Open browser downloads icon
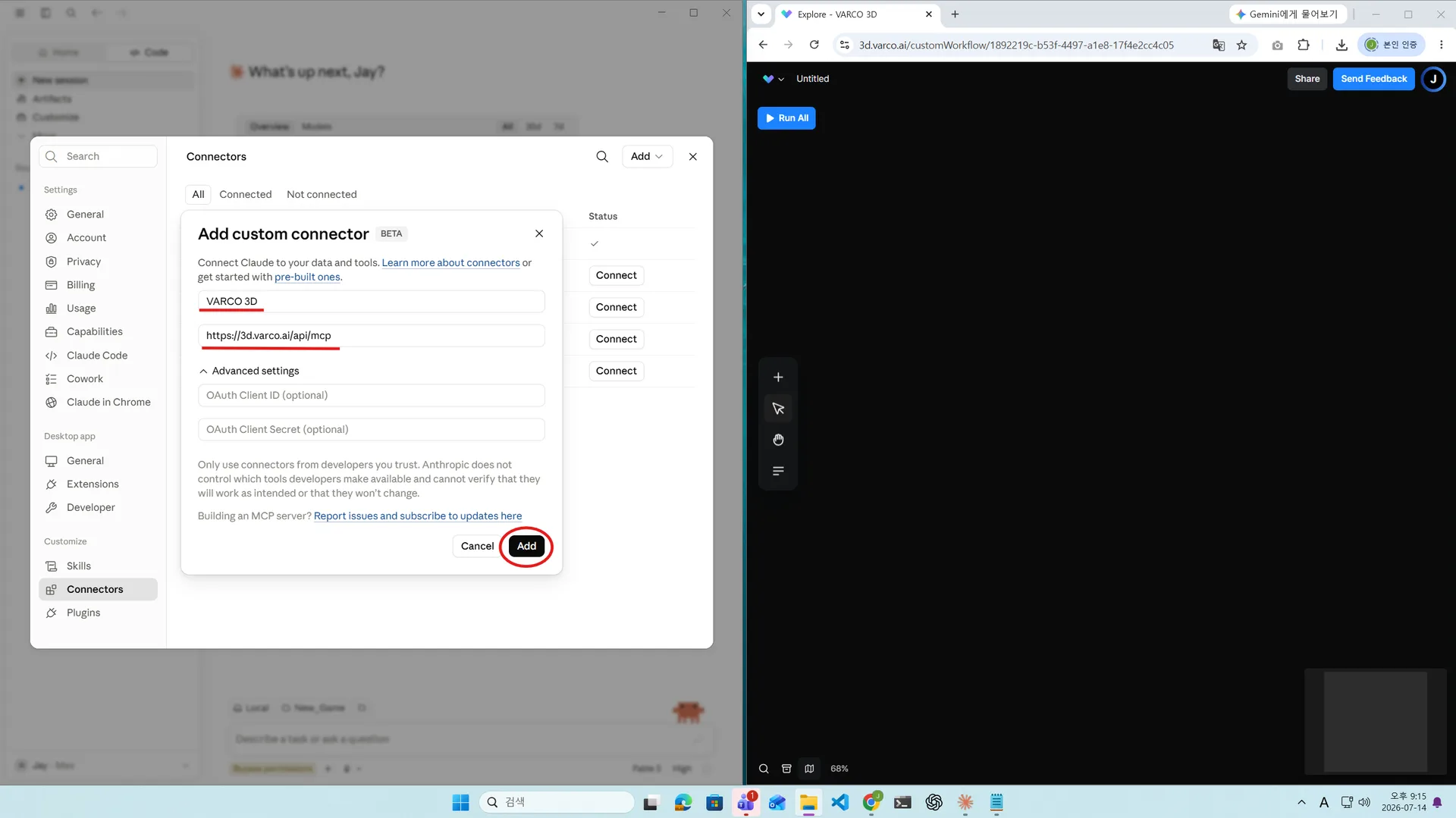Image resolution: width=1456 pixels, height=818 pixels. 1341,45
